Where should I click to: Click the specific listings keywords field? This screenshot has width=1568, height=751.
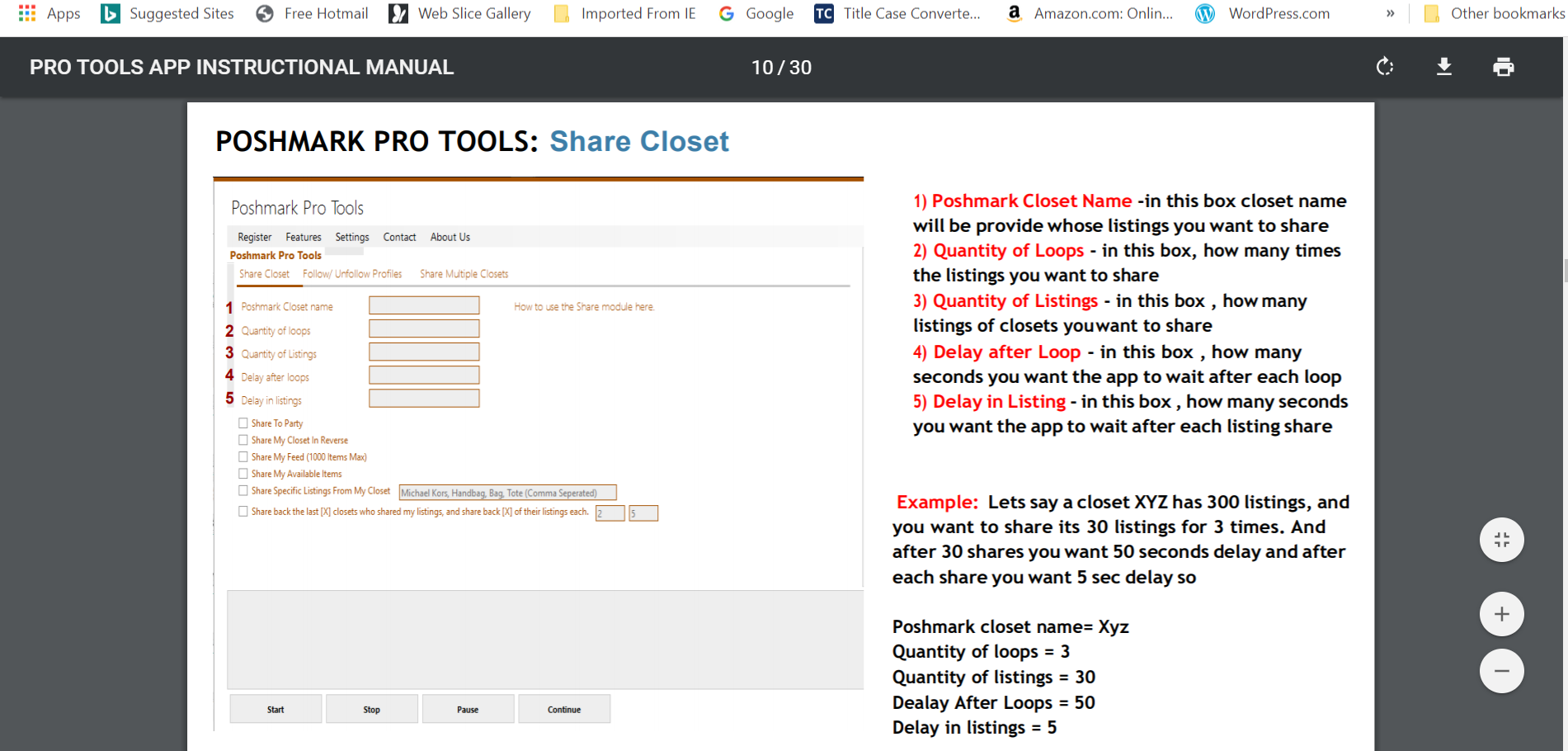point(507,493)
